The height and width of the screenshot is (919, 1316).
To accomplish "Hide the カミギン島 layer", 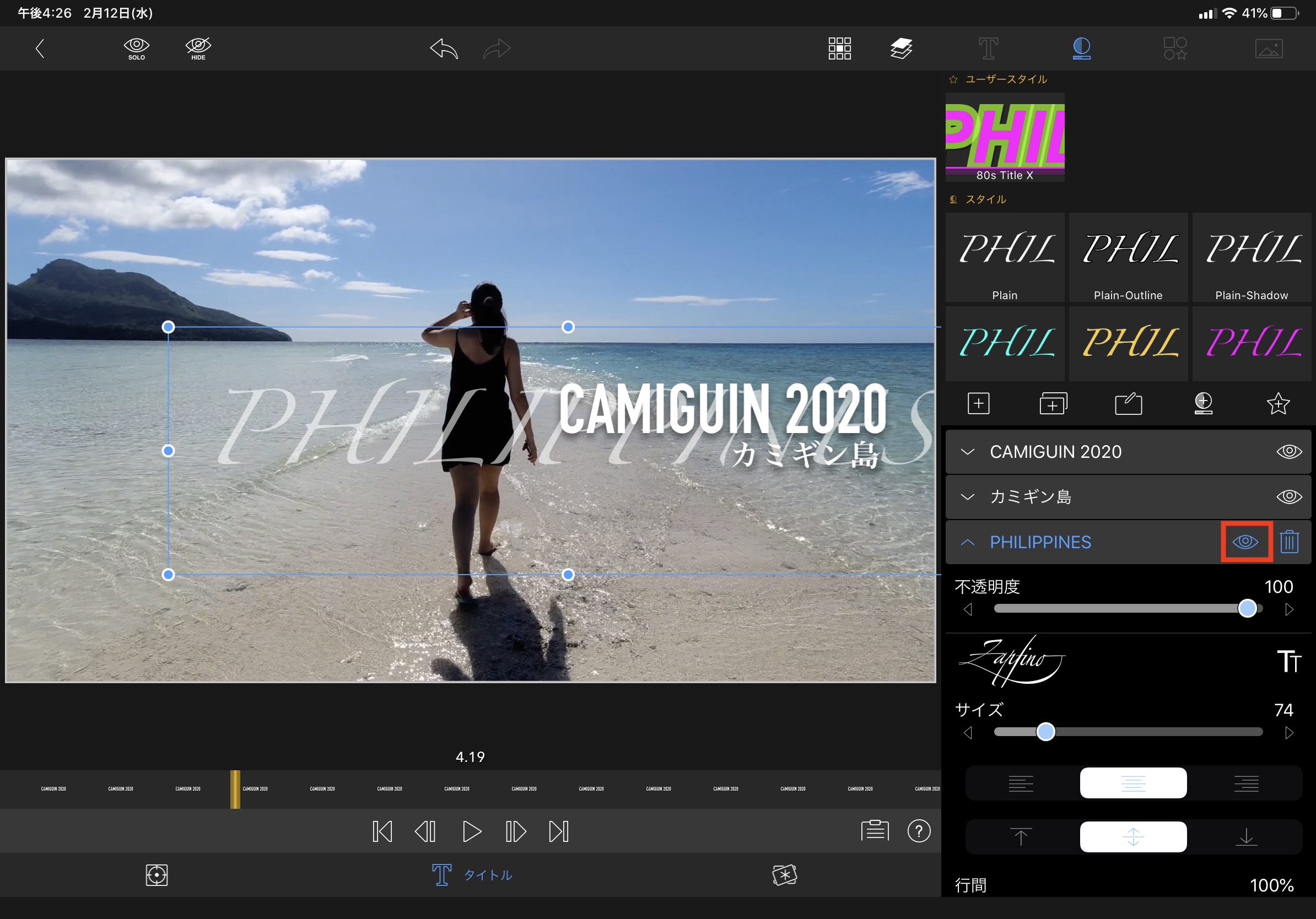I will click(1288, 496).
